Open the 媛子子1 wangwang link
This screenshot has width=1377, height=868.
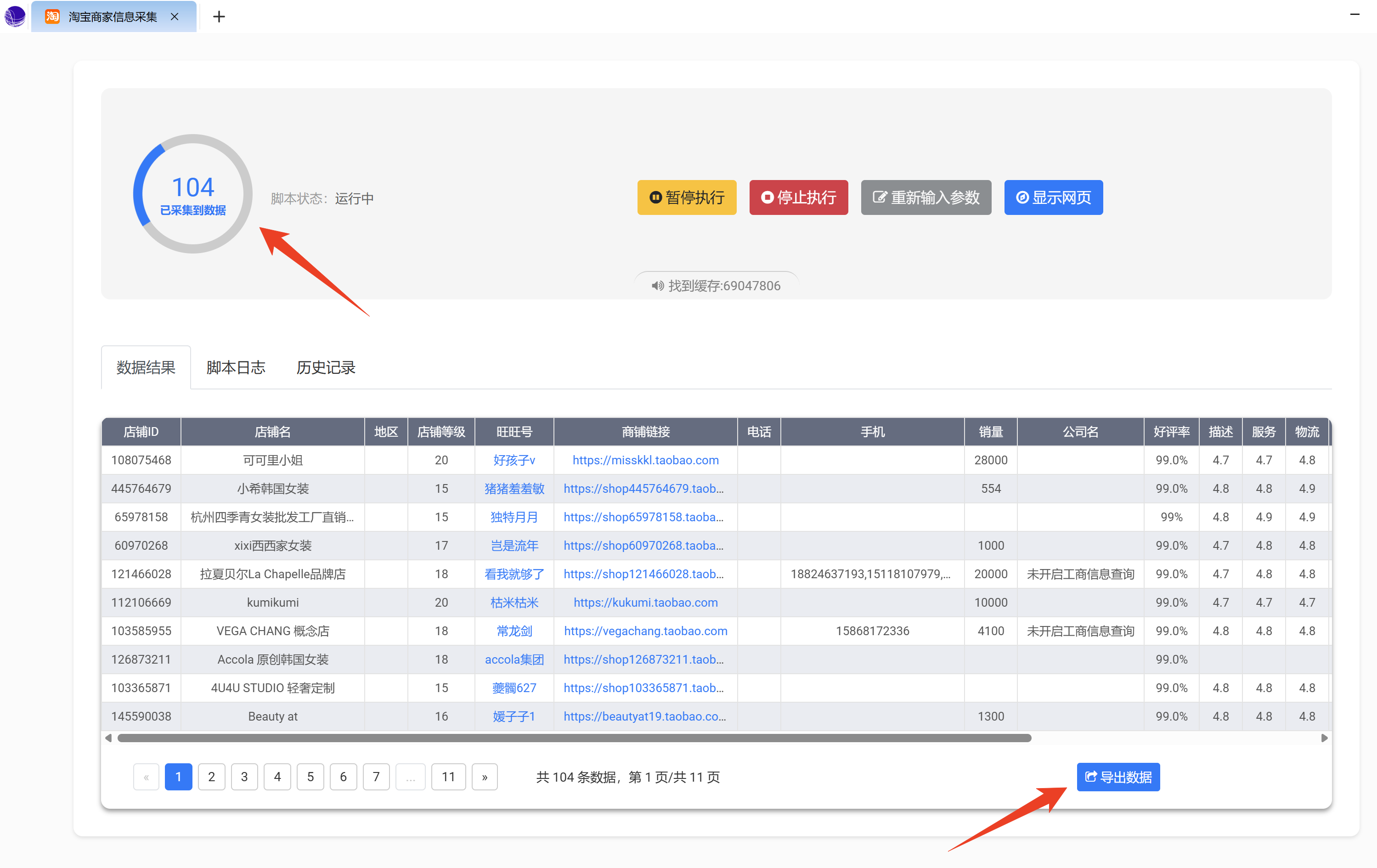click(514, 716)
